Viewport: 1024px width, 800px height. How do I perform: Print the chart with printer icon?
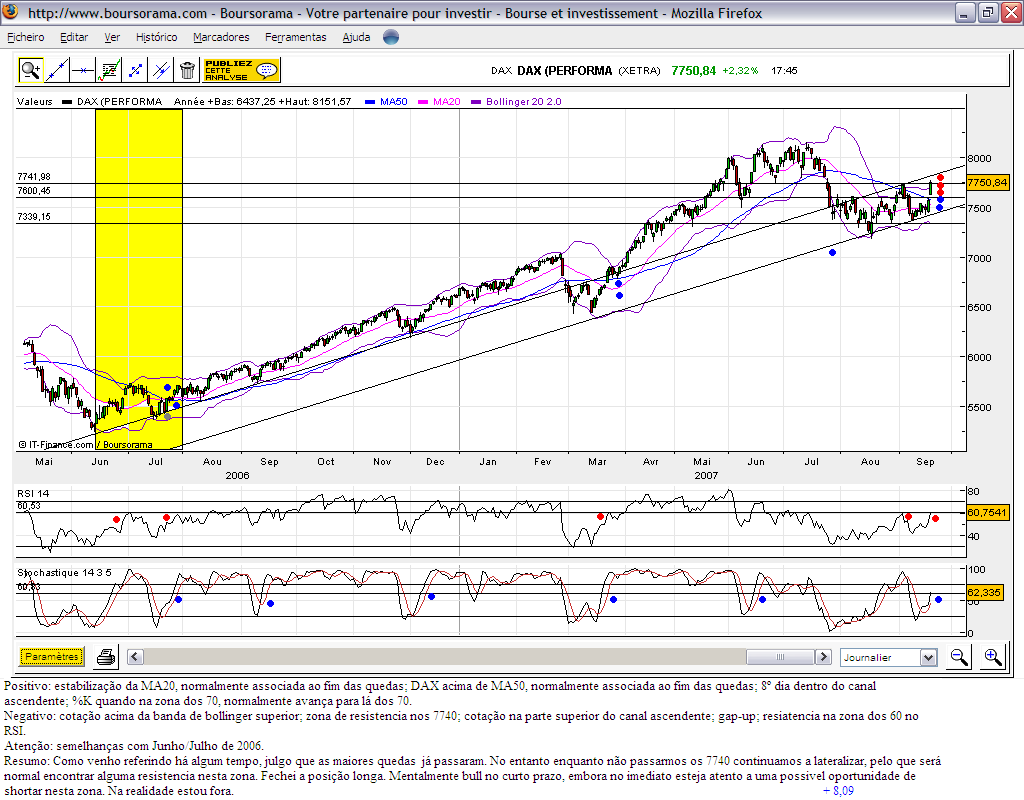click(x=106, y=657)
